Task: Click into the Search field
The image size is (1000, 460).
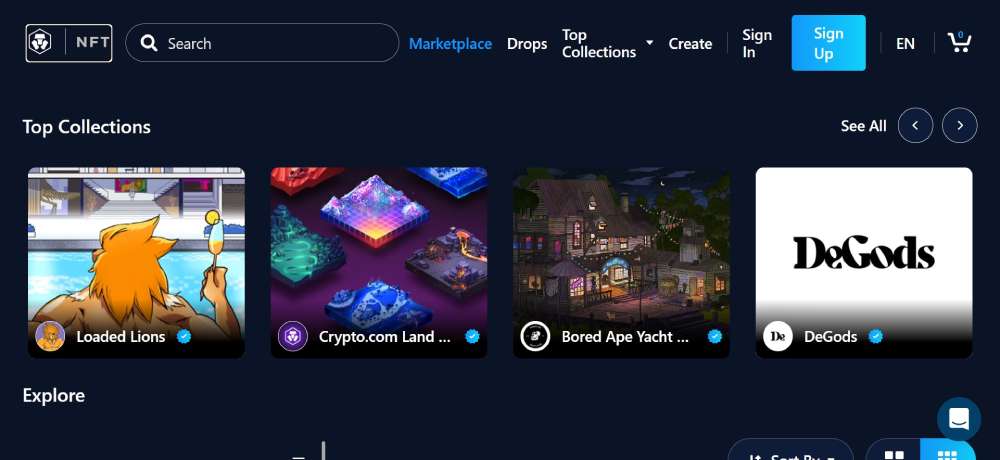Action: click(262, 43)
